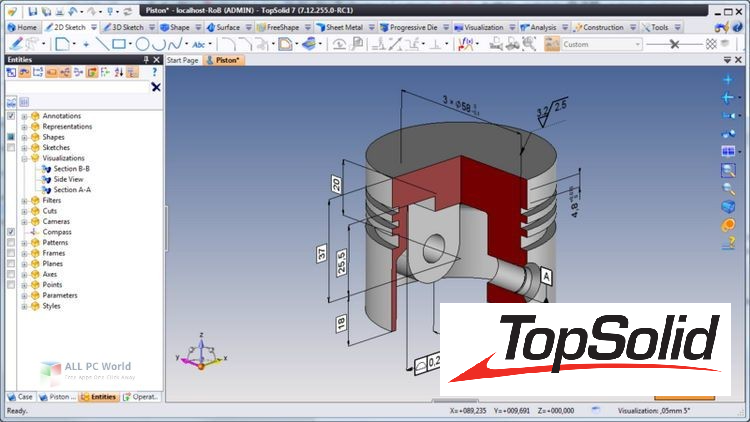Open the 2D Sketch tab dropdown arrow

pos(94,27)
